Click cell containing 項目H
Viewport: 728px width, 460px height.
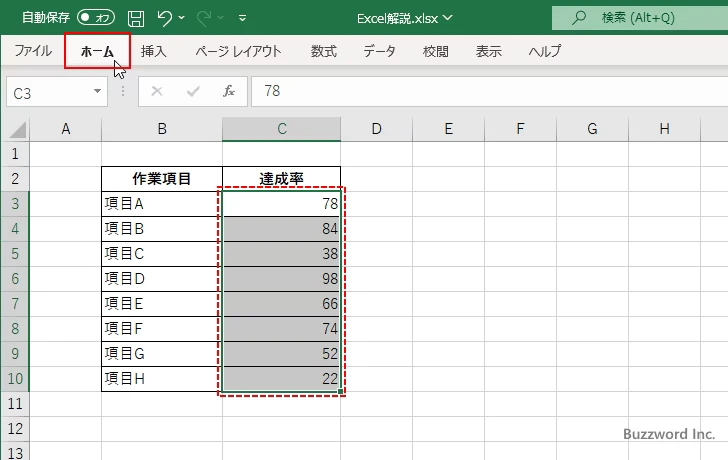tap(162, 379)
